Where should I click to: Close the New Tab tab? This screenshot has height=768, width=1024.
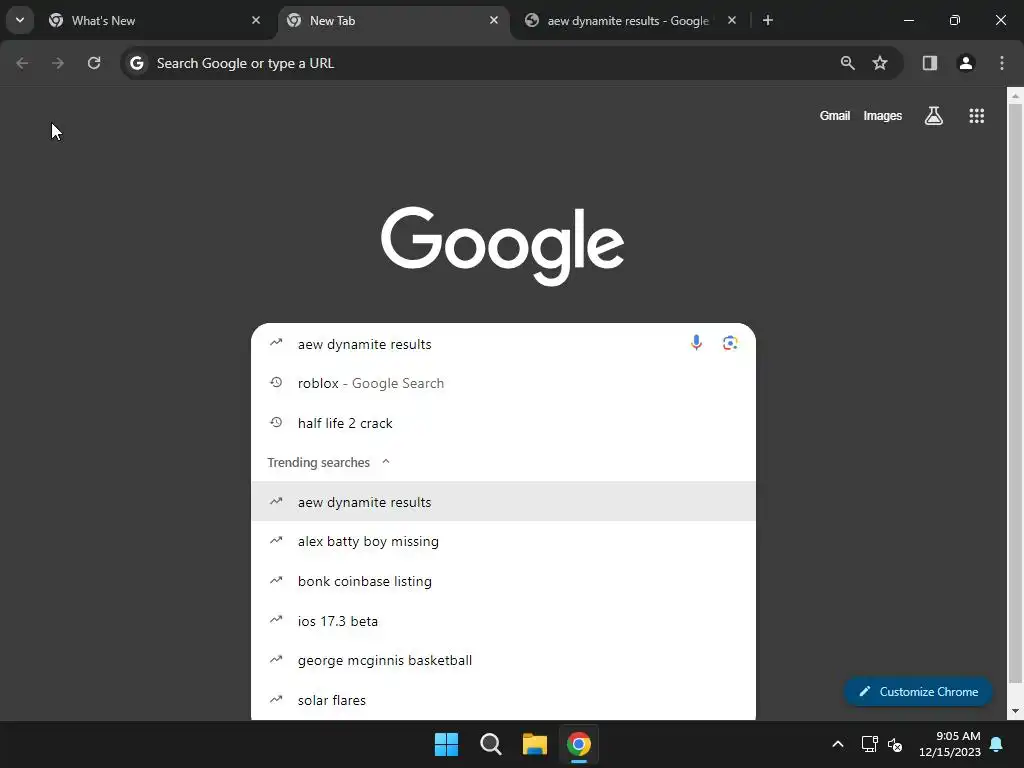(494, 20)
